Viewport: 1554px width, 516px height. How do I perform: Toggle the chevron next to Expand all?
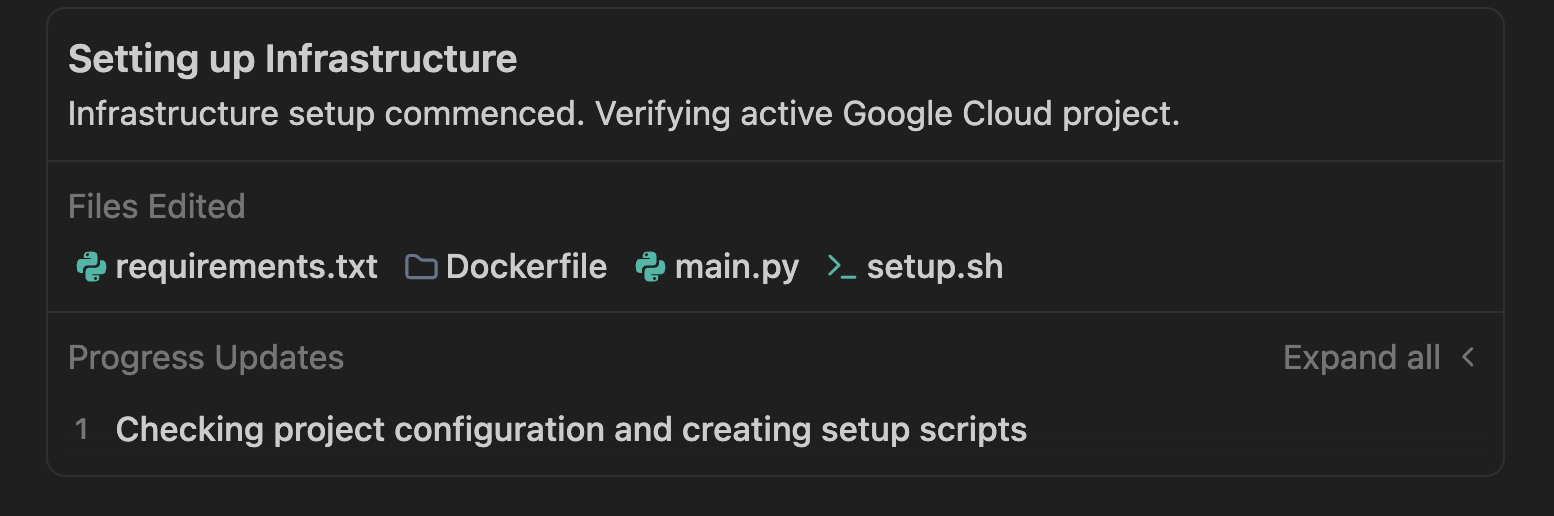[1468, 357]
